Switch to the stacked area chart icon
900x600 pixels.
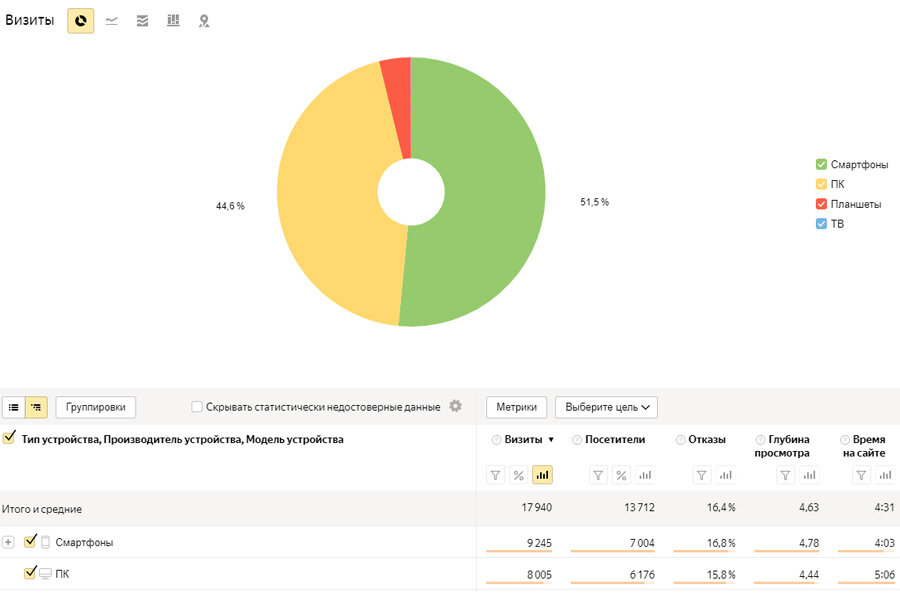[142, 21]
